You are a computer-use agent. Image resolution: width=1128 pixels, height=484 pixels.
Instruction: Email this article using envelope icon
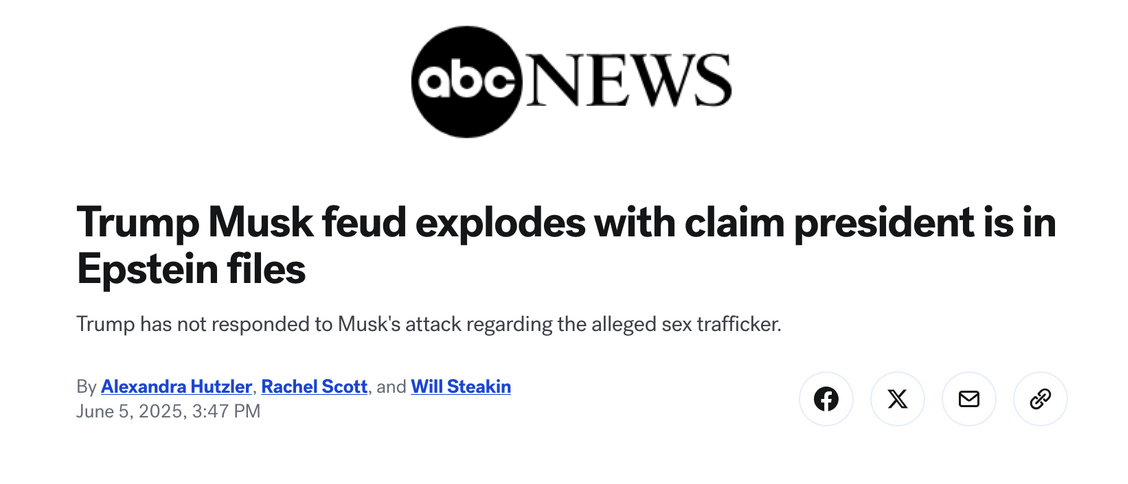(968, 399)
